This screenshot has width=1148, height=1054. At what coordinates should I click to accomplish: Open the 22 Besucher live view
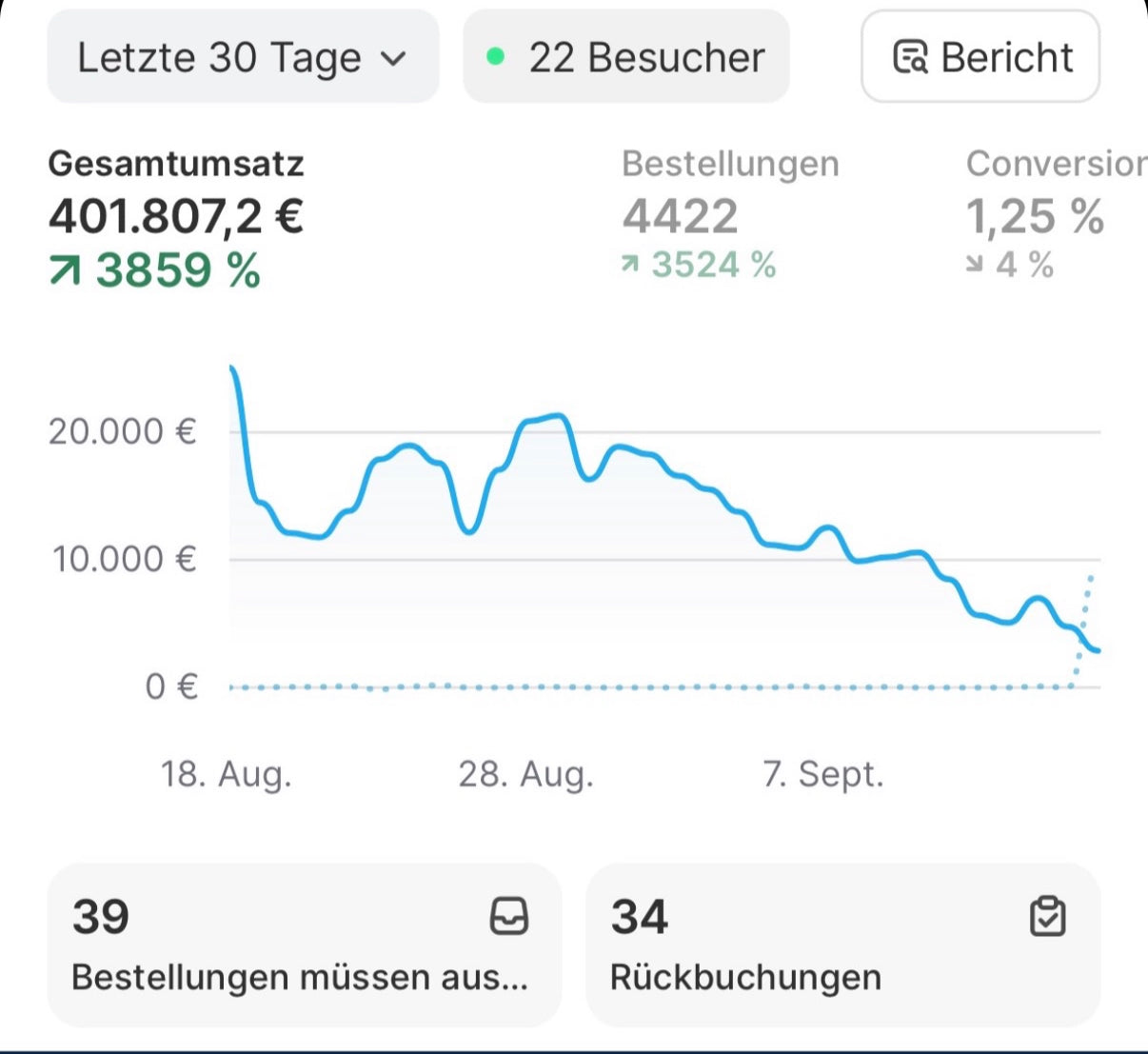click(626, 57)
